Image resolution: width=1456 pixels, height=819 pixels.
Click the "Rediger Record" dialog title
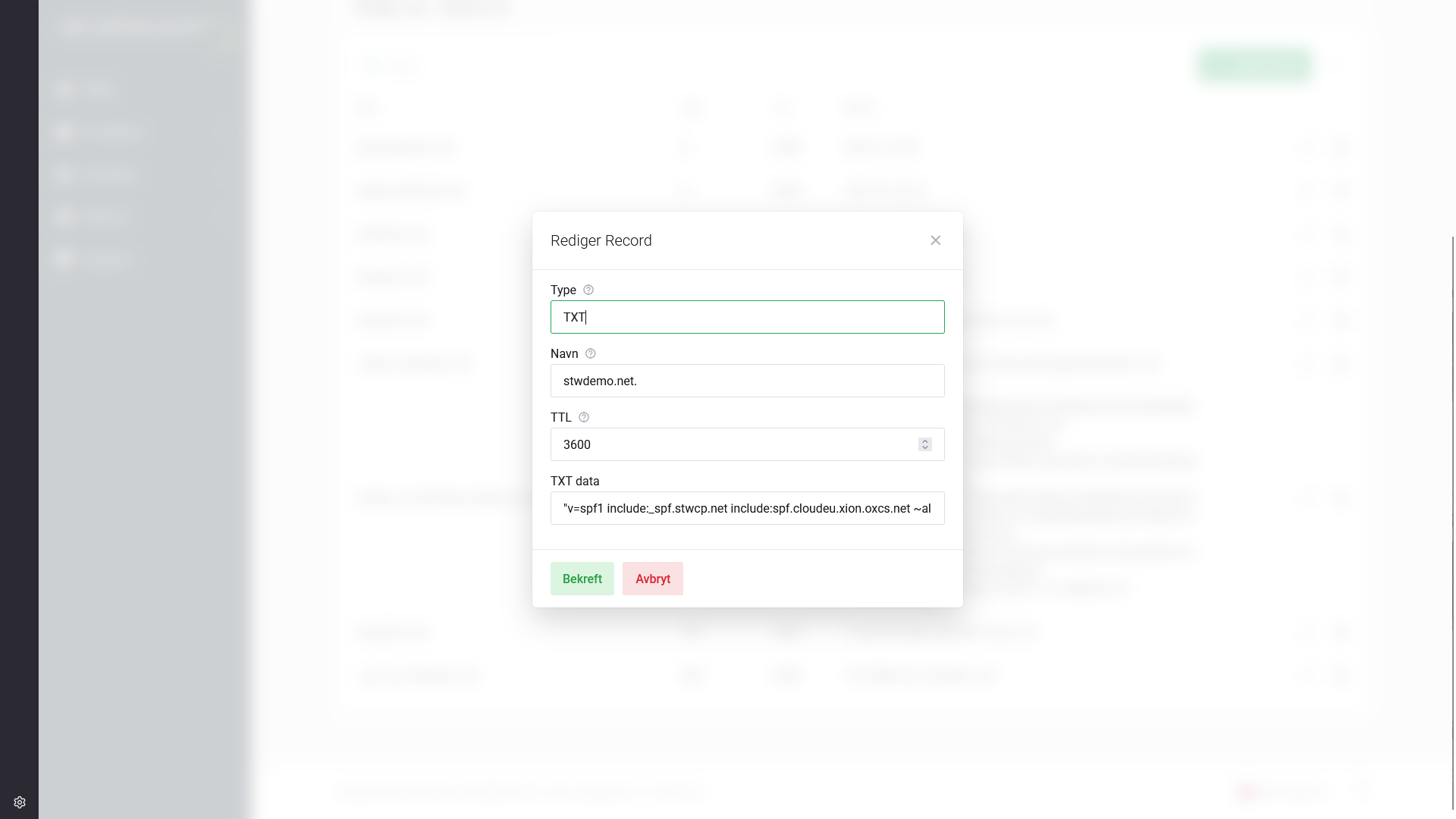tap(601, 240)
